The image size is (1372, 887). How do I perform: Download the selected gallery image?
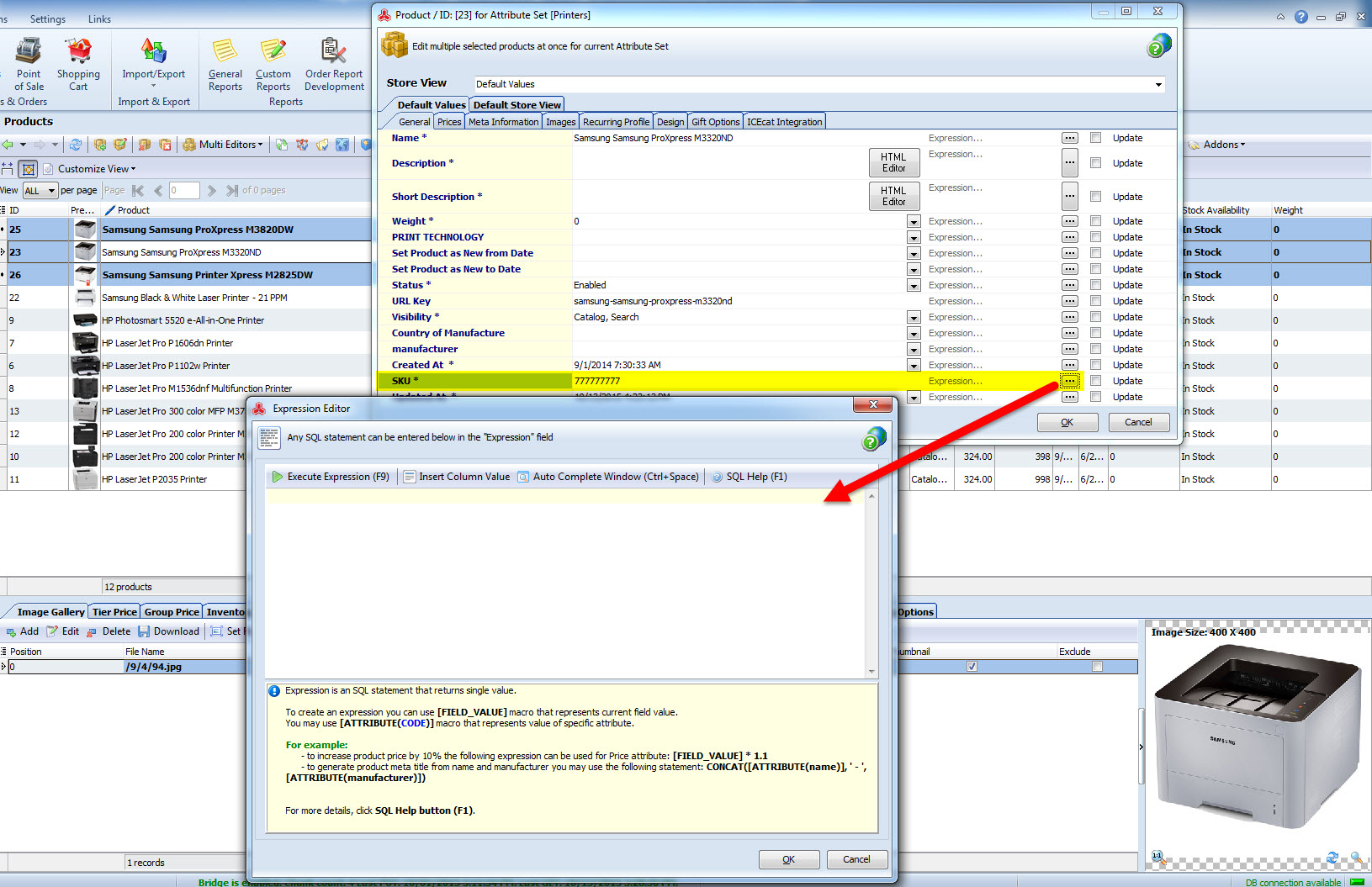(x=168, y=631)
